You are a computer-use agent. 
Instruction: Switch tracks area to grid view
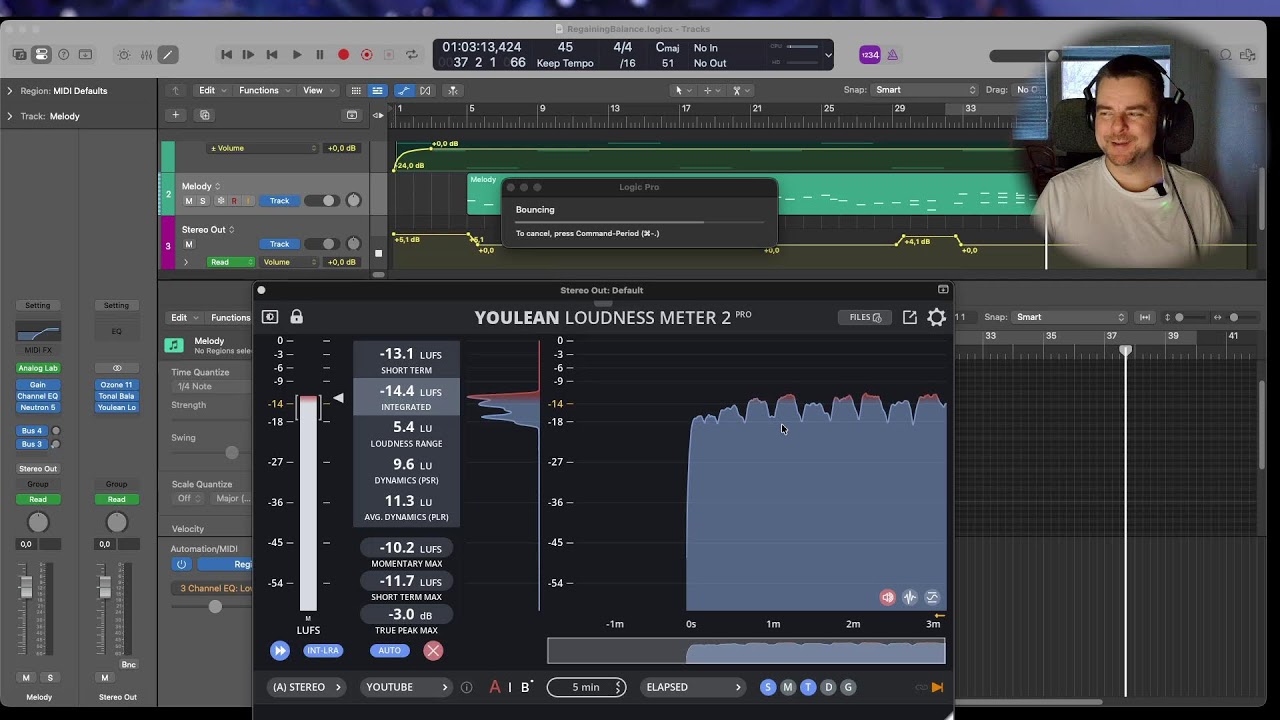[355, 90]
